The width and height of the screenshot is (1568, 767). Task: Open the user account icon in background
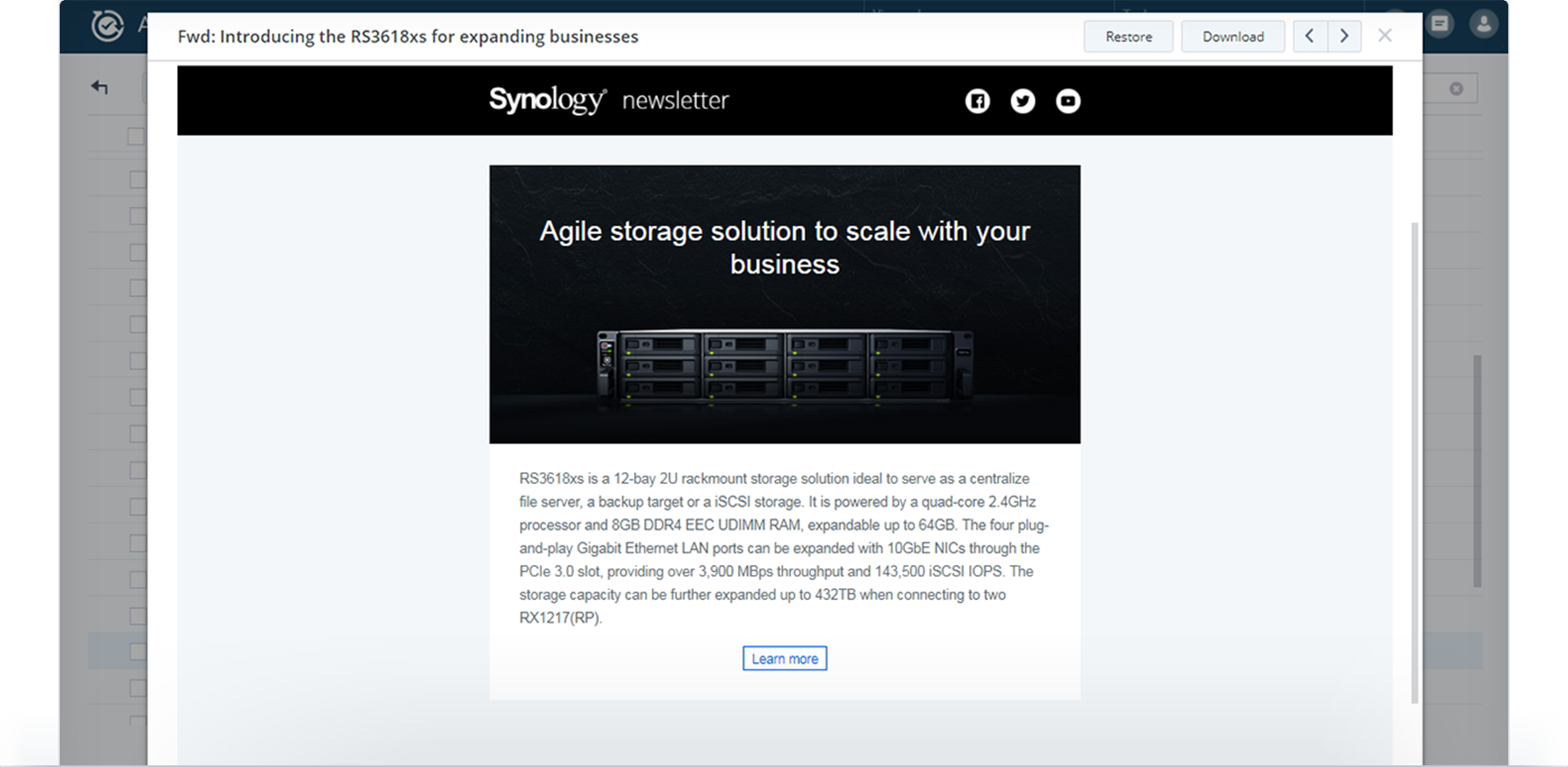(x=1484, y=24)
